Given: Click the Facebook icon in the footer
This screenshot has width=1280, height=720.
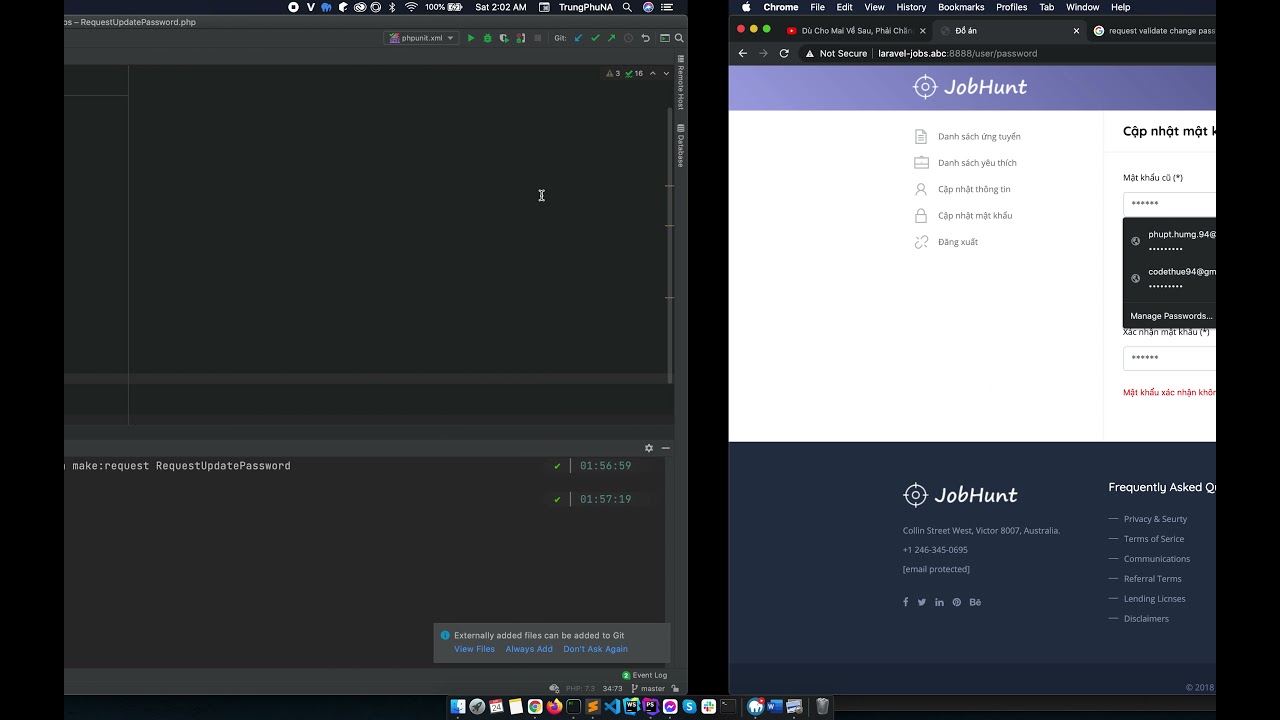Looking at the screenshot, I should pos(906,602).
